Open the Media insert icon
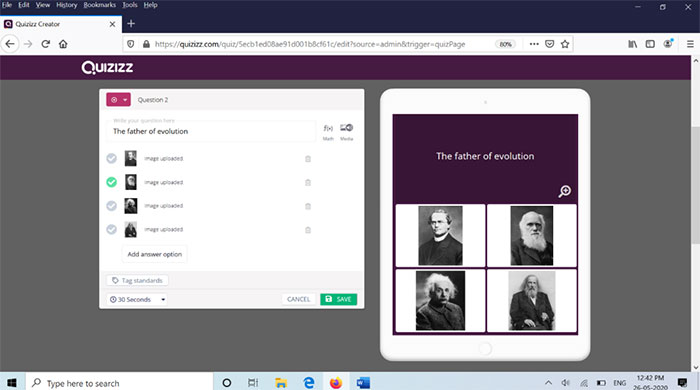Image resolution: width=700 pixels, height=390 pixels. (346, 128)
